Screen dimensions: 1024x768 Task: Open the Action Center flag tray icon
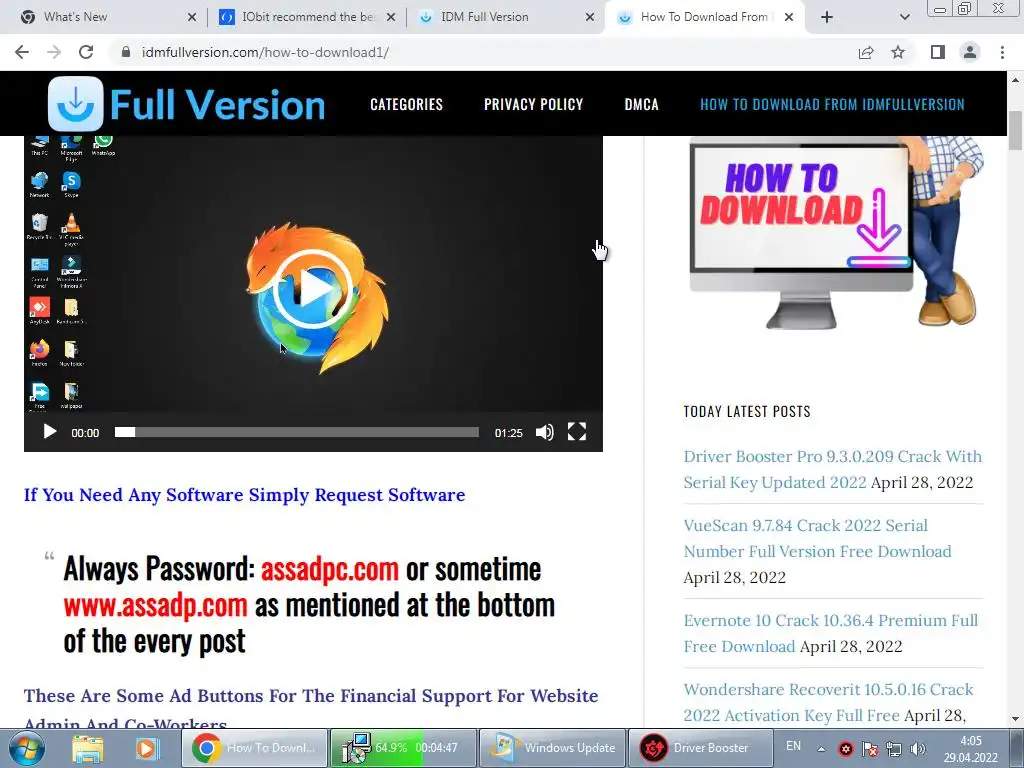870,749
